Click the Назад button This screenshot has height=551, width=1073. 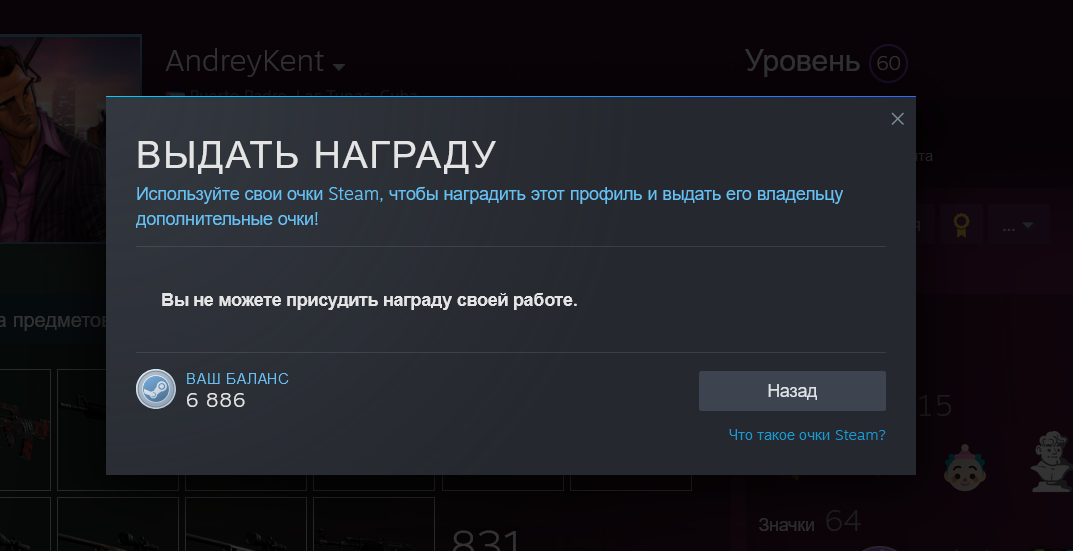(x=792, y=391)
